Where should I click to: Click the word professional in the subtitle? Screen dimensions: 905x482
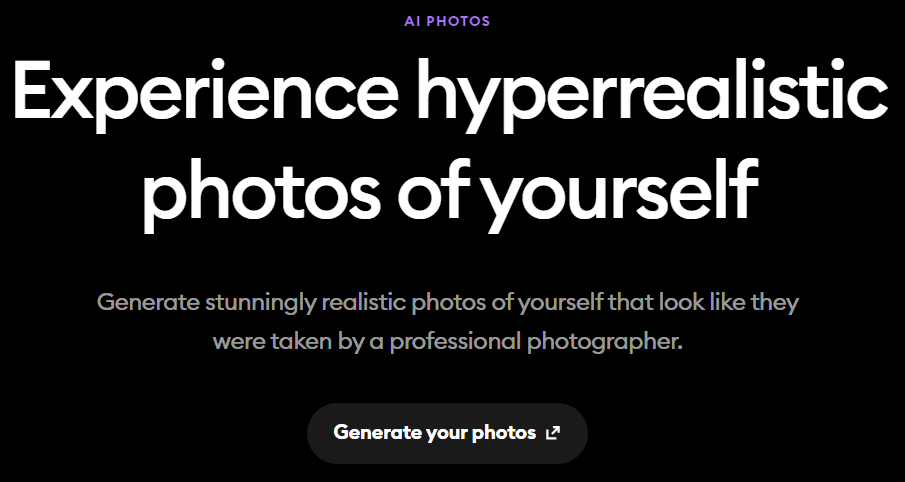[x=455, y=342]
